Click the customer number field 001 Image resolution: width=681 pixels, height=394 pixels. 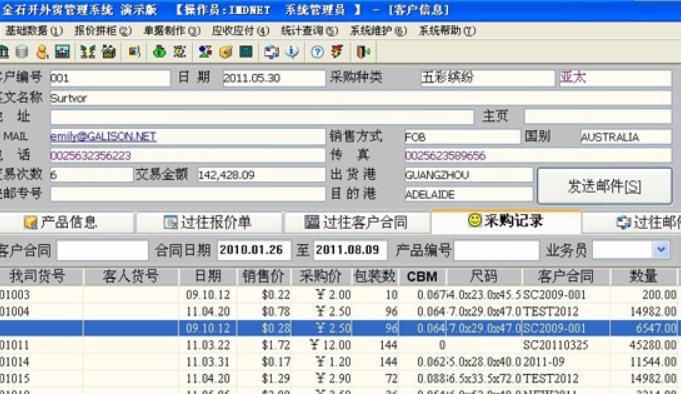pyautogui.click(x=110, y=78)
